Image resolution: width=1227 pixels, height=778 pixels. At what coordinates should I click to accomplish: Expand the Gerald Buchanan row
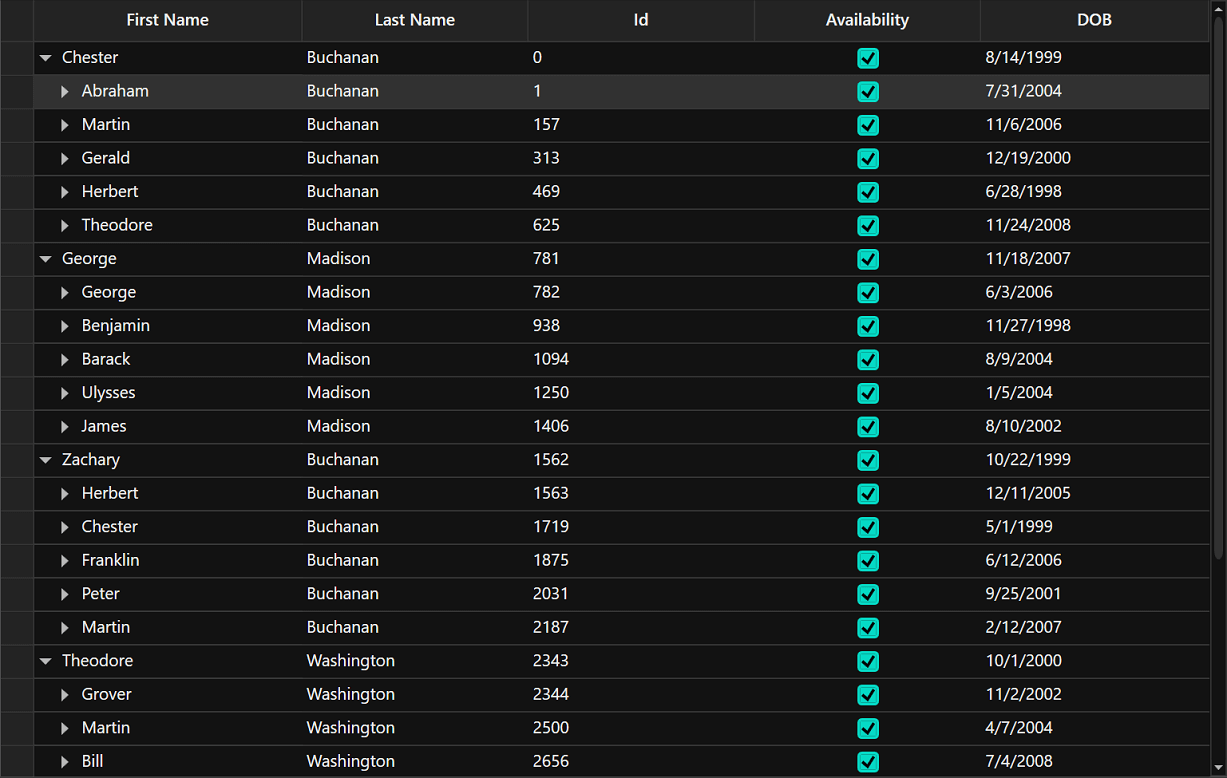(65, 159)
